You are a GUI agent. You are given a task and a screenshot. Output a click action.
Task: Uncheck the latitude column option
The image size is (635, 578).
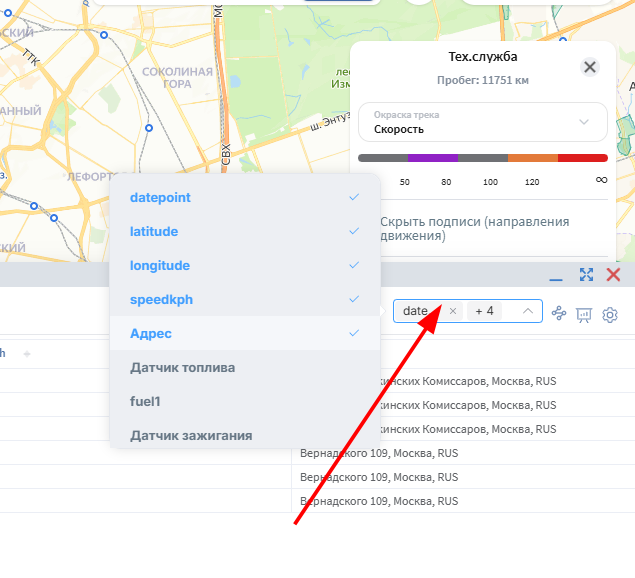pos(245,231)
